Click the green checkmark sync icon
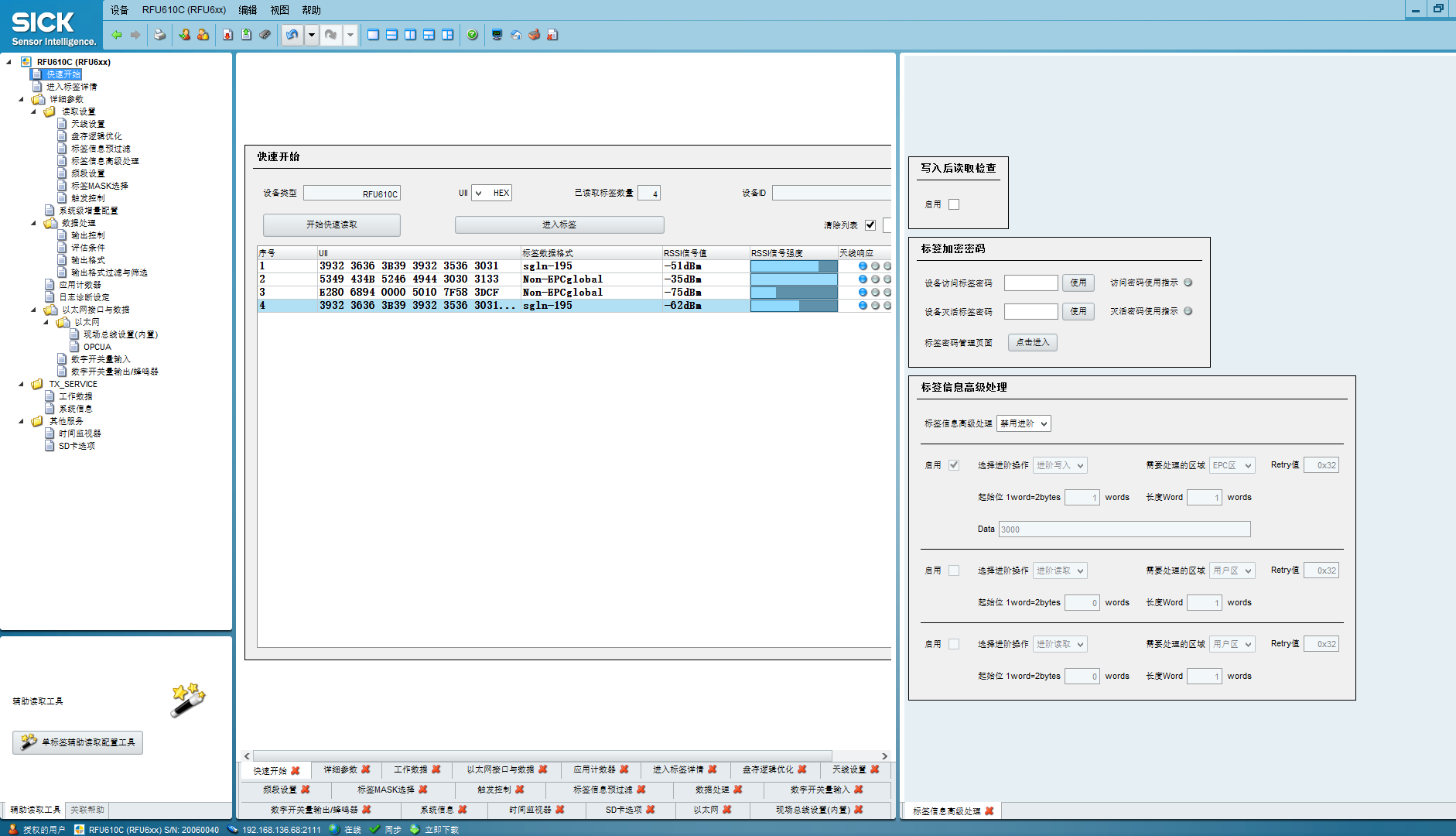Viewport: 1456px width, 836px height. [374, 829]
